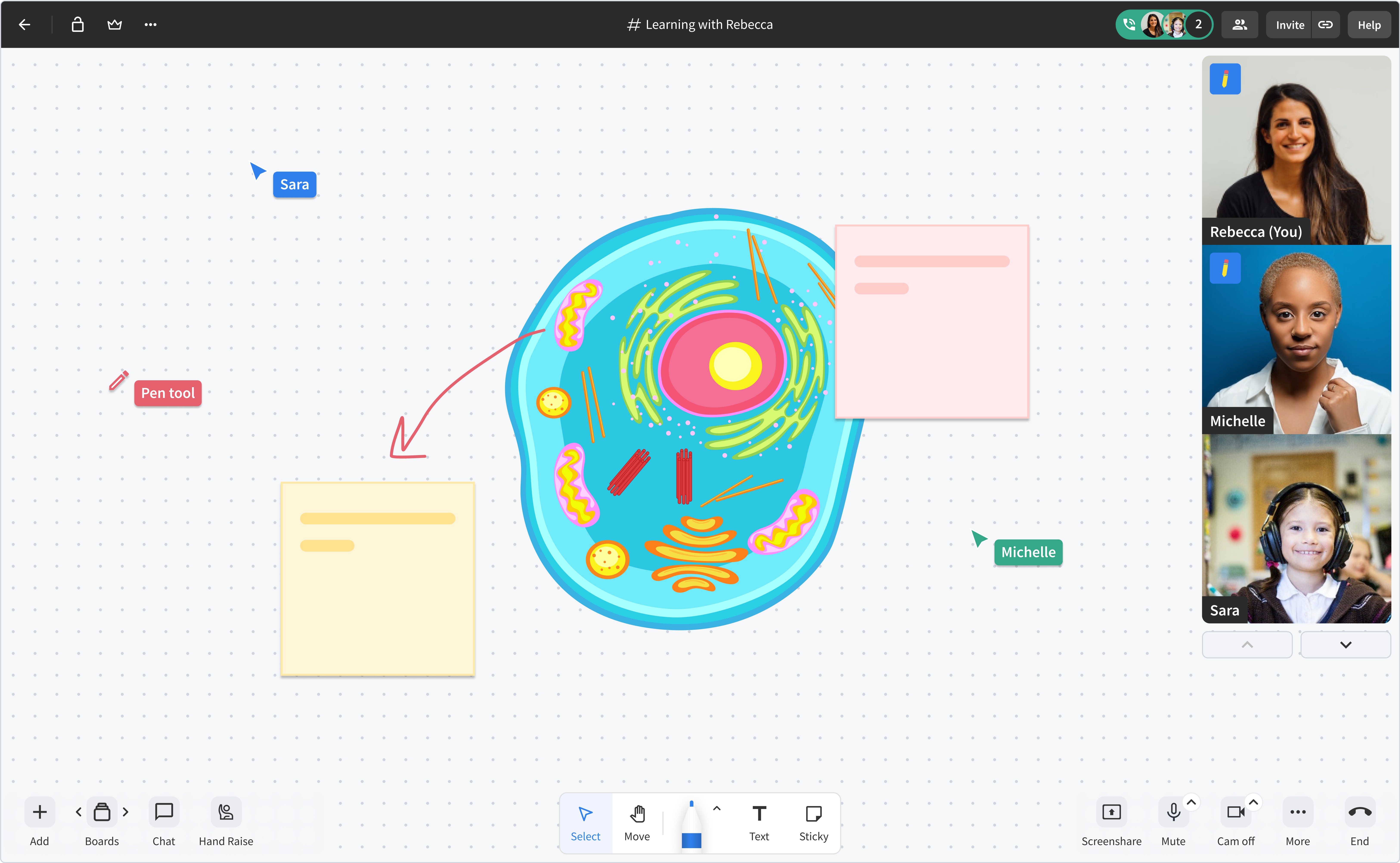Click the Add plus button

tap(39, 812)
